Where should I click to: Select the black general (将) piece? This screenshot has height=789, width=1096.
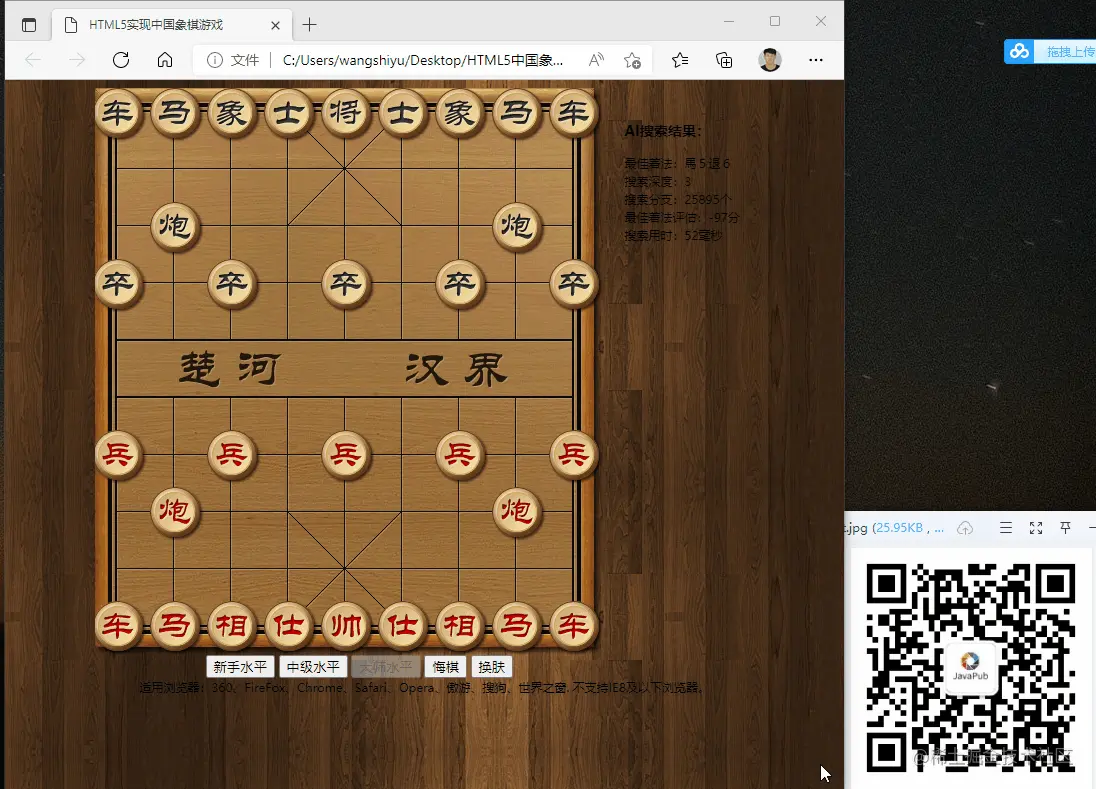point(345,113)
